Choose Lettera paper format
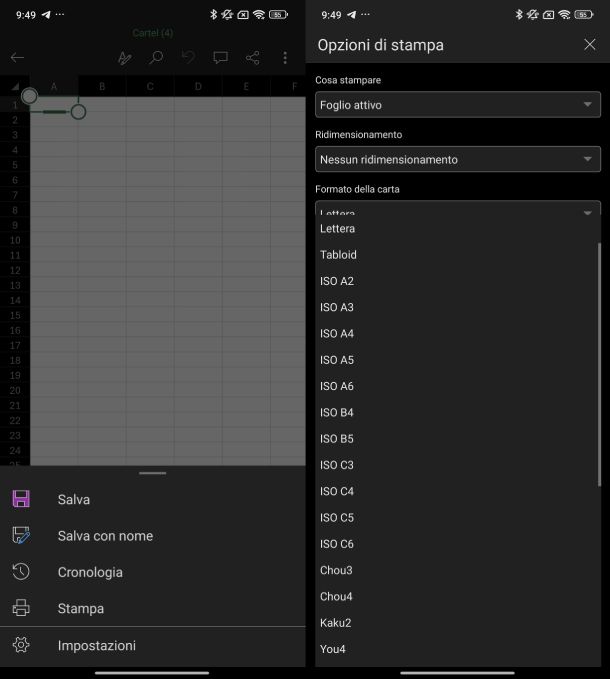 click(458, 228)
